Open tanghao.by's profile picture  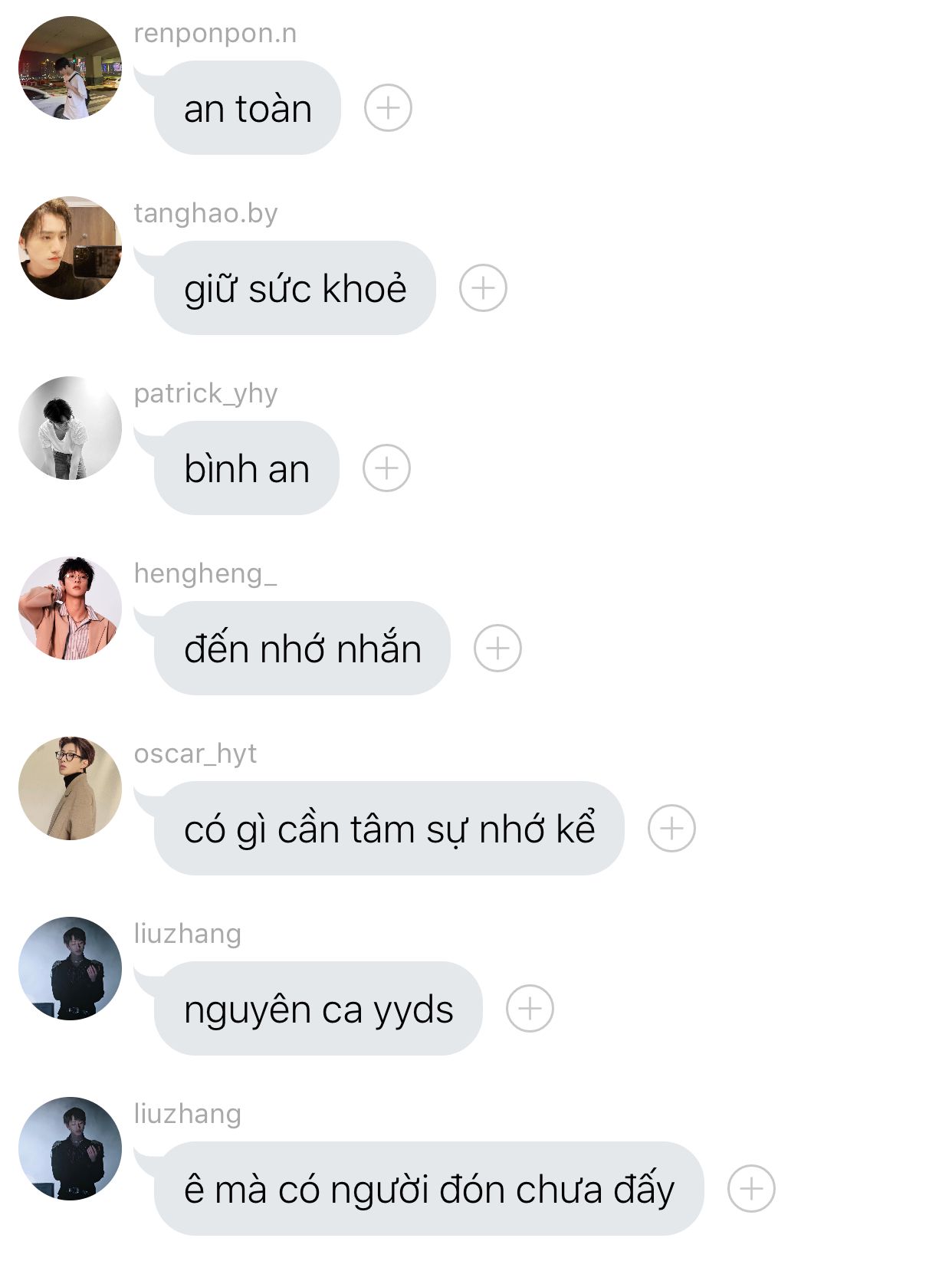(70, 248)
